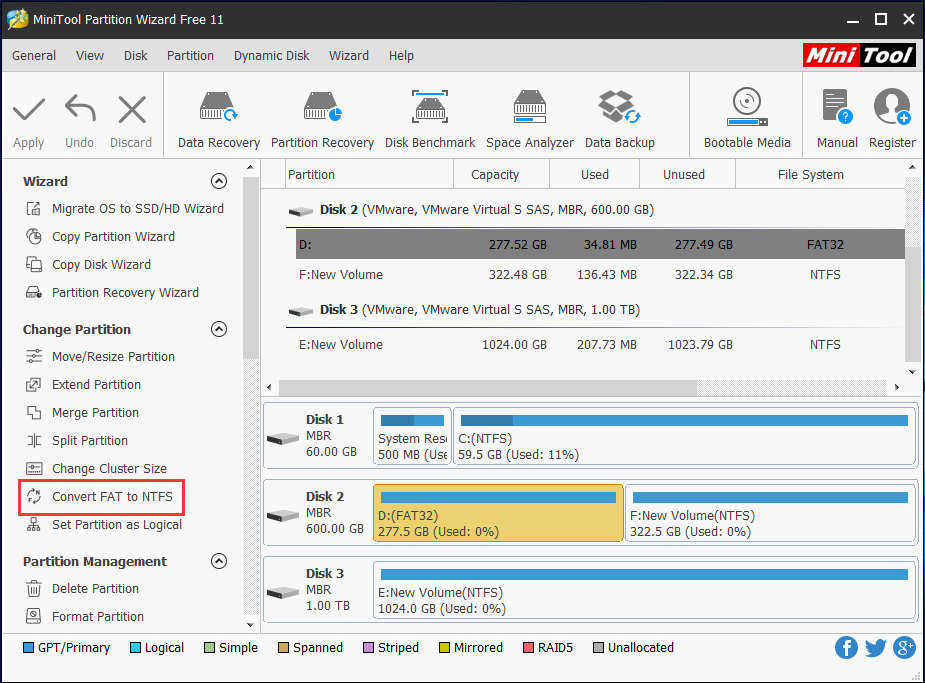Choose Migrate OS to SSD/HD Wizard

pyautogui.click(x=137, y=209)
